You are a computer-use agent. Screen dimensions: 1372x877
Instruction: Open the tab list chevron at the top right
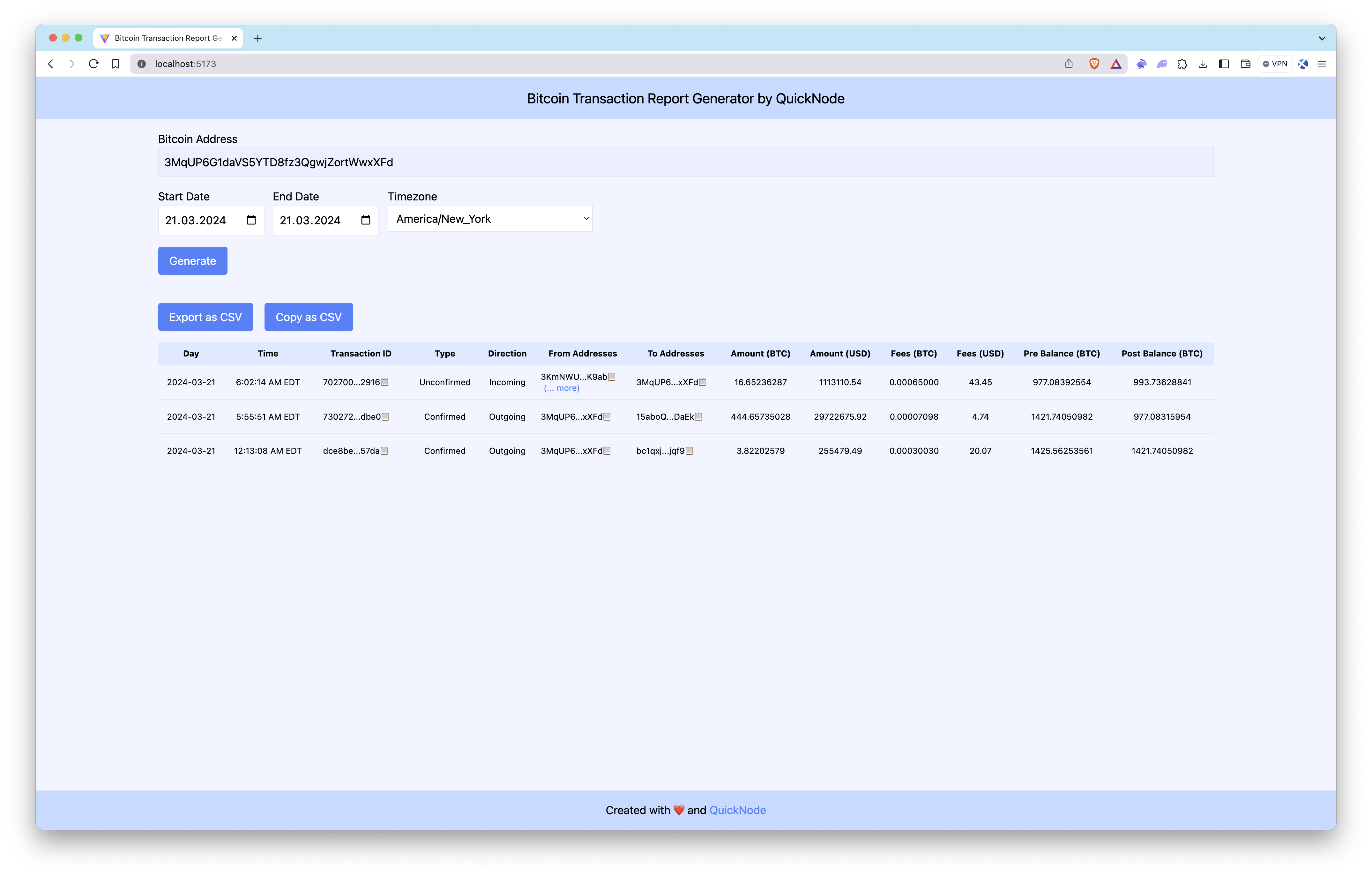click(x=1322, y=38)
